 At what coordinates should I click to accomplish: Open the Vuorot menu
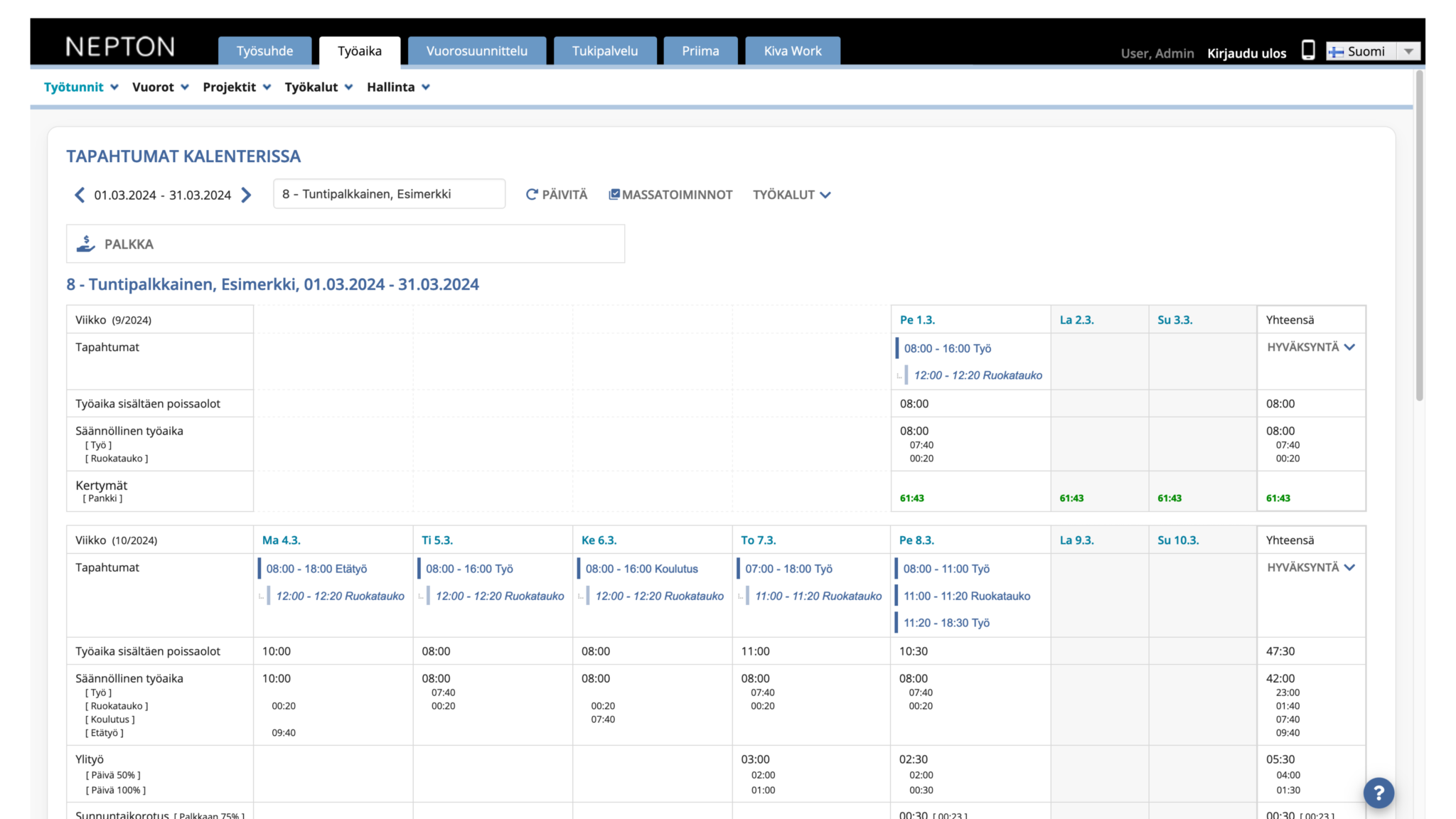coord(161,87)
